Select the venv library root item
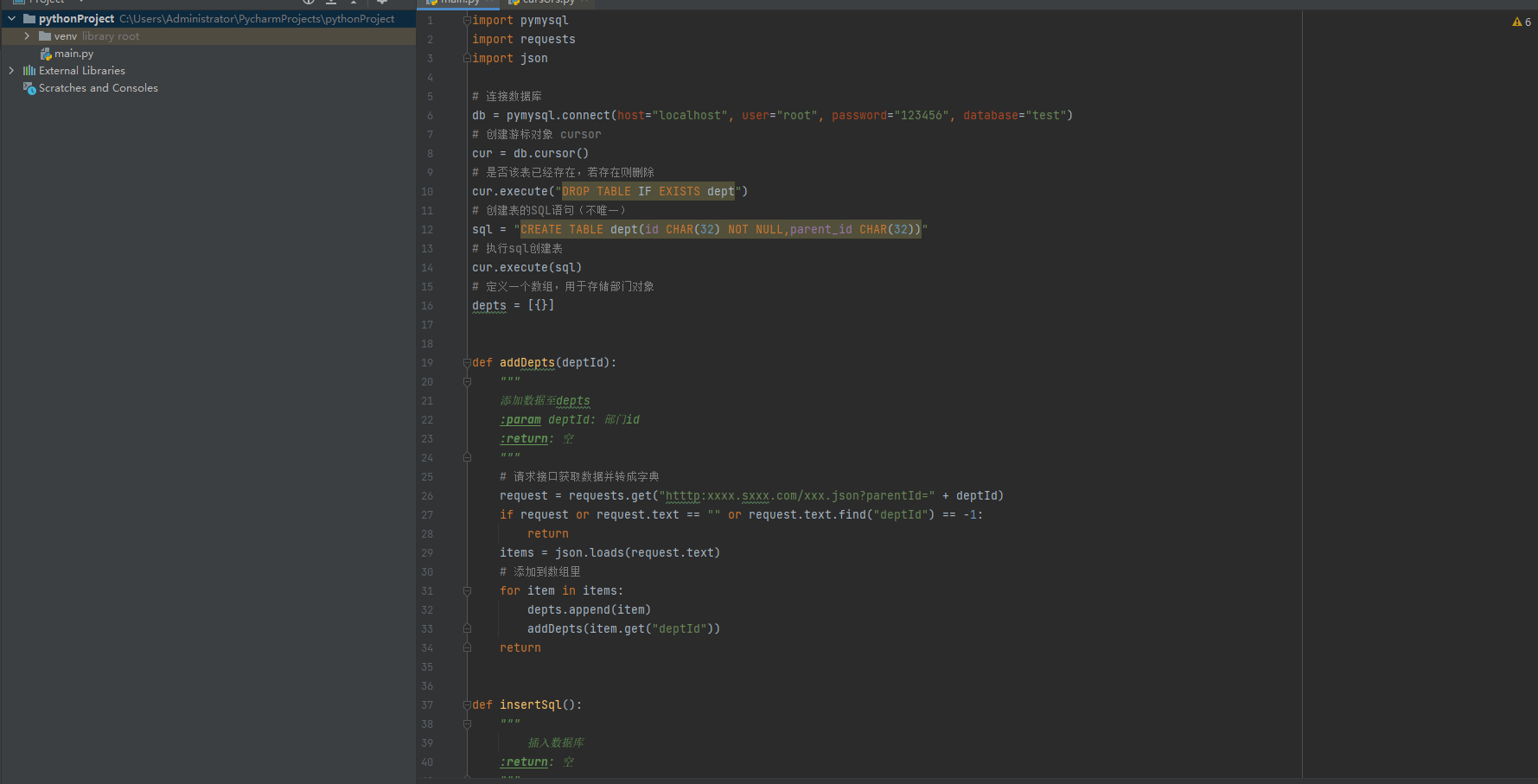This screenshot has height=784, width=1538. point(96,36)
